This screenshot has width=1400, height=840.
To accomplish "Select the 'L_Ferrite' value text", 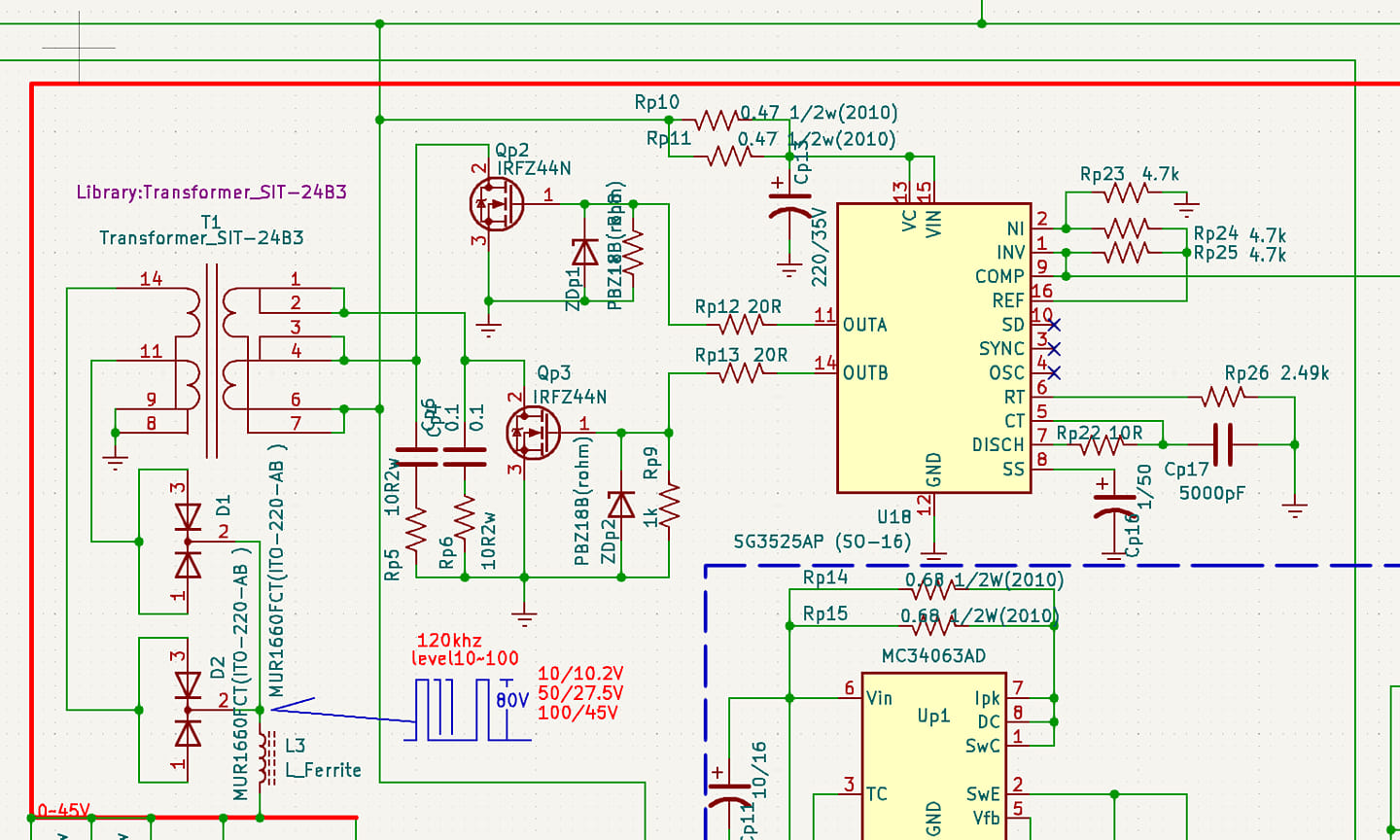I will (323, 770).
